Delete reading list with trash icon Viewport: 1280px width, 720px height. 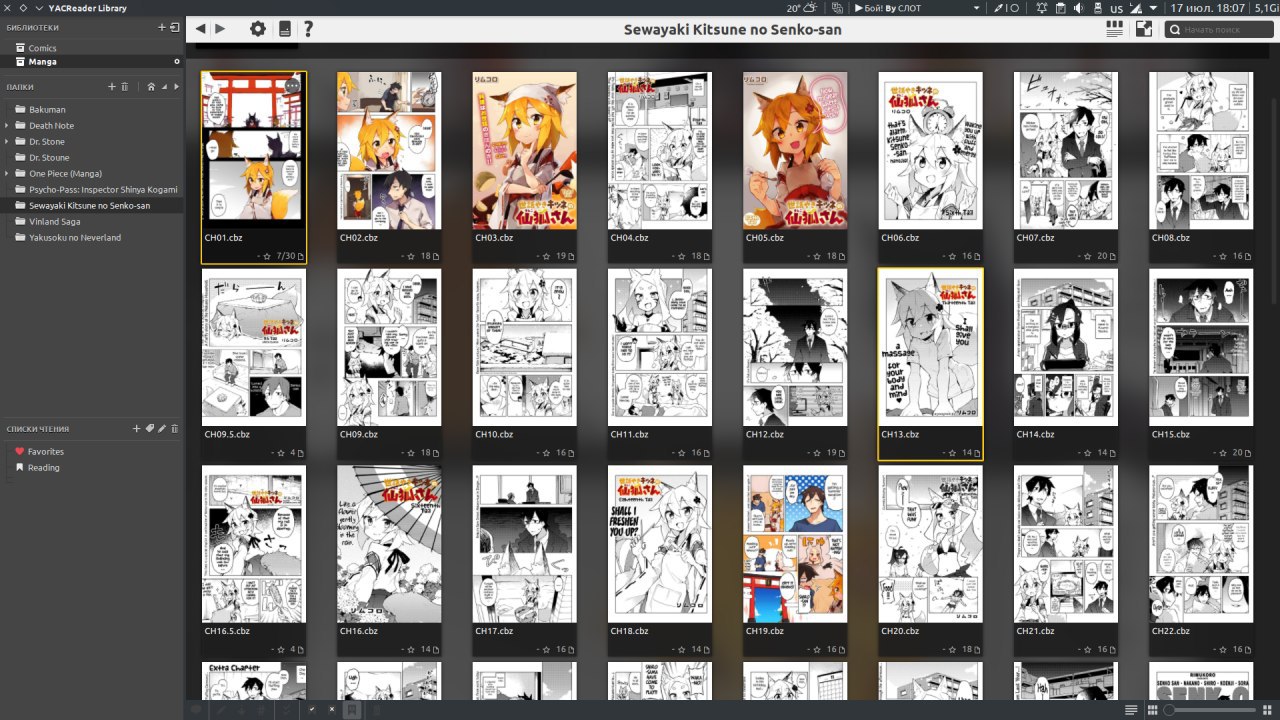(175, 429)
